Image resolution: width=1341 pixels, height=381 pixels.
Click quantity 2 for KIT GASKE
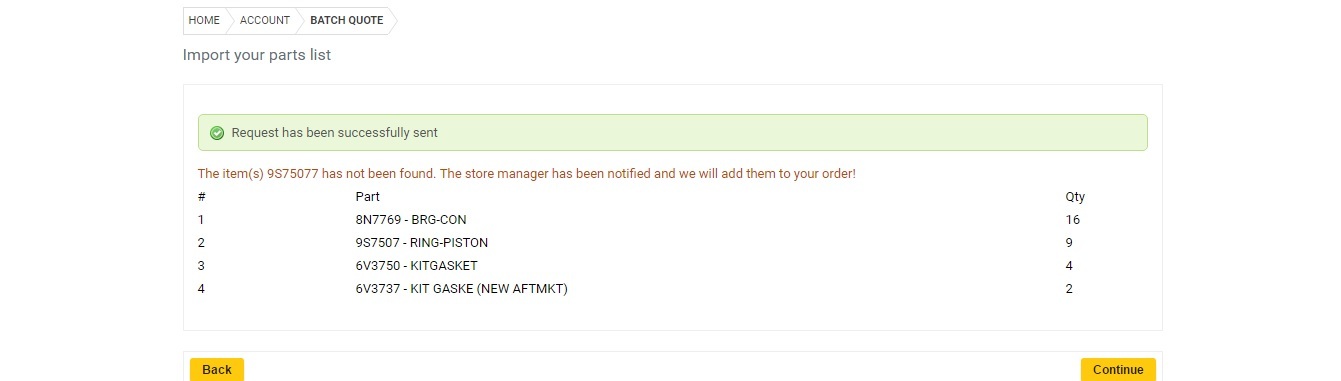[x=1070, y=289]
